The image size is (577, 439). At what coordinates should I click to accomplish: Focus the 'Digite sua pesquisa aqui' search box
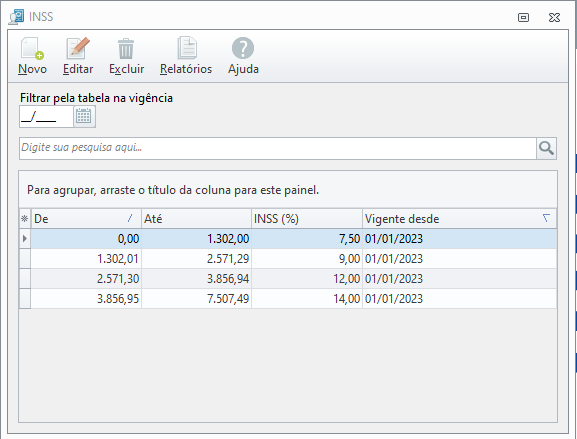tap(278, 148)
